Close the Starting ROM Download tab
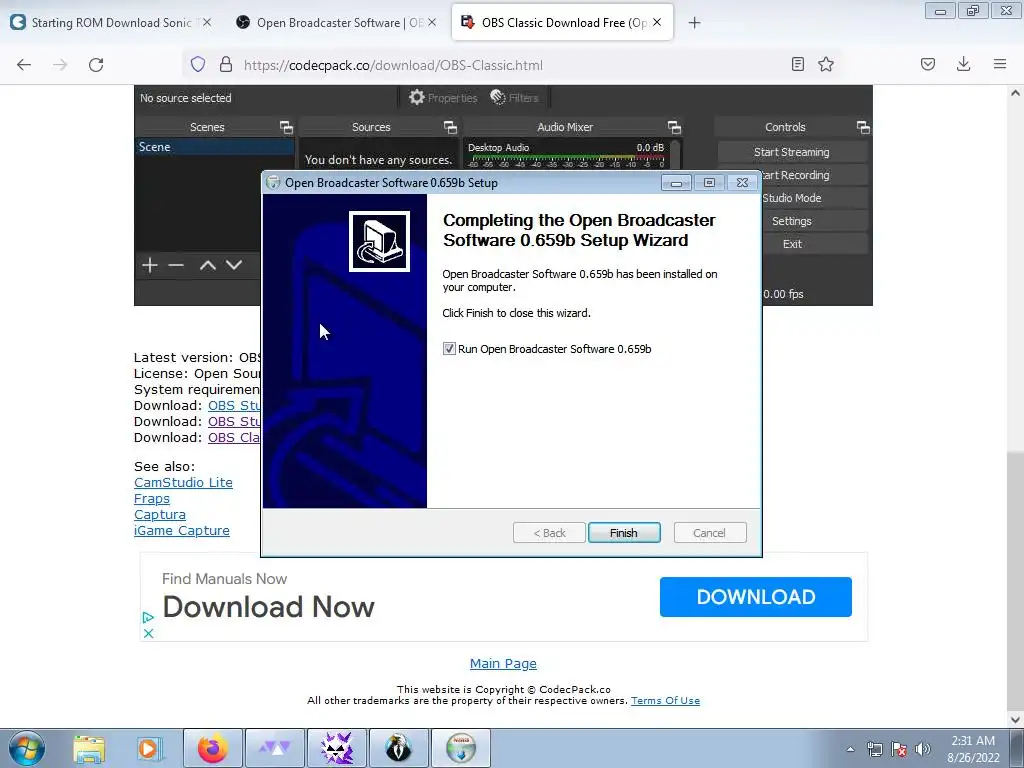 206,22
